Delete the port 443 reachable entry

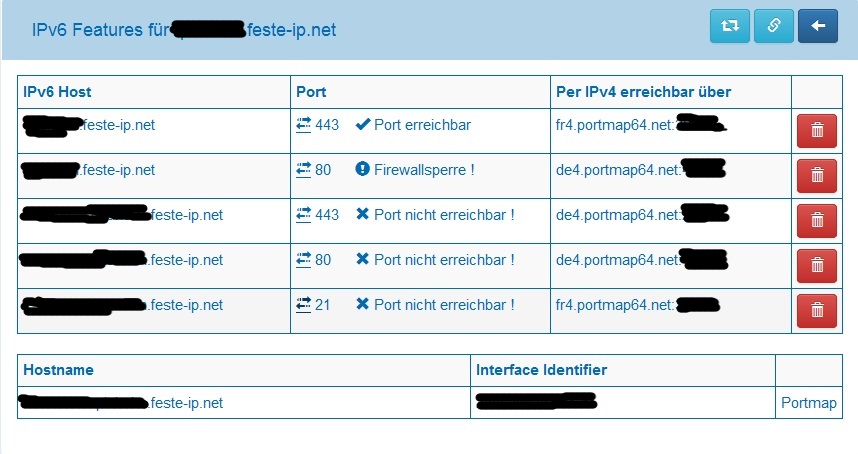[x=816, y=131]
